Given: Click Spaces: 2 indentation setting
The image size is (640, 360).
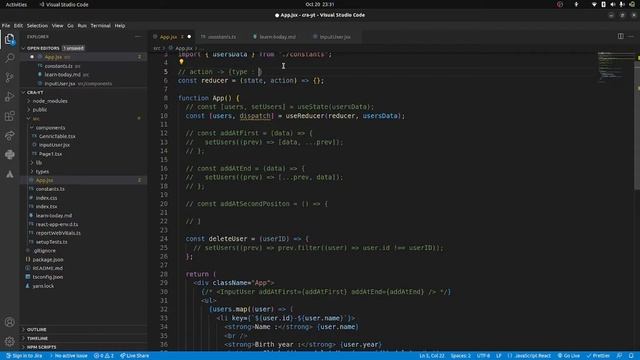Looking at the screenshot, I should point(461,356).
